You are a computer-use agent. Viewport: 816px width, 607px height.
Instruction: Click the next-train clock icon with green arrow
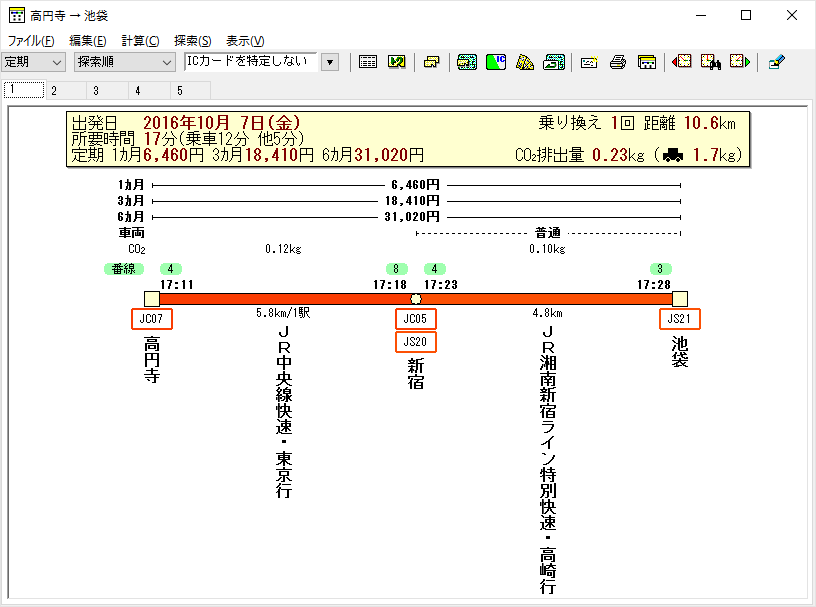click(740, 62)
